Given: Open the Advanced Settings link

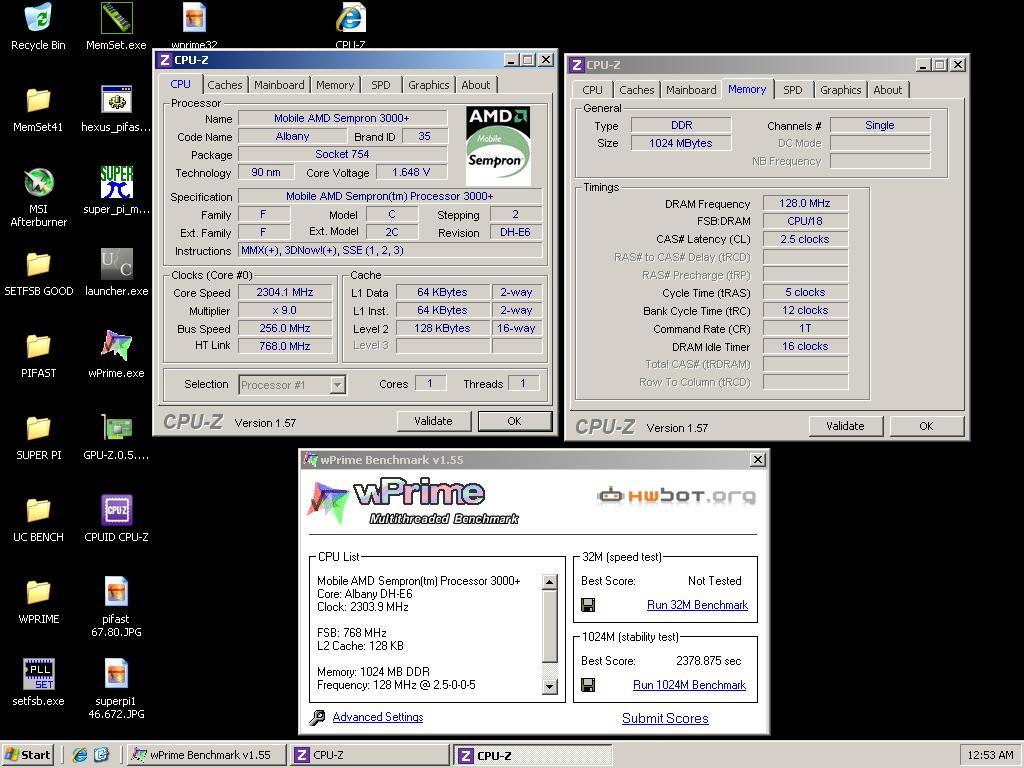Looking at the screenshot, I should 378,717.
